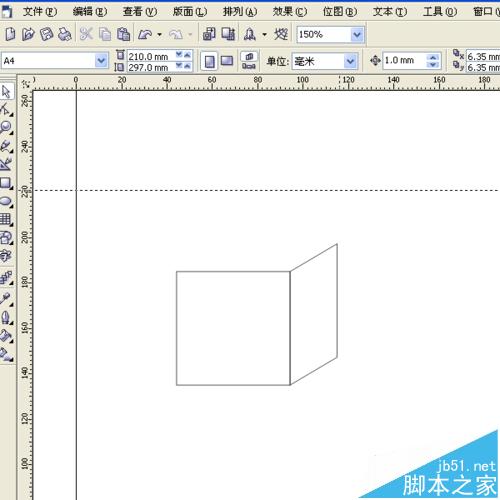Open the 工具 (O) menu
500x500 pixels.
coord(440,12)
